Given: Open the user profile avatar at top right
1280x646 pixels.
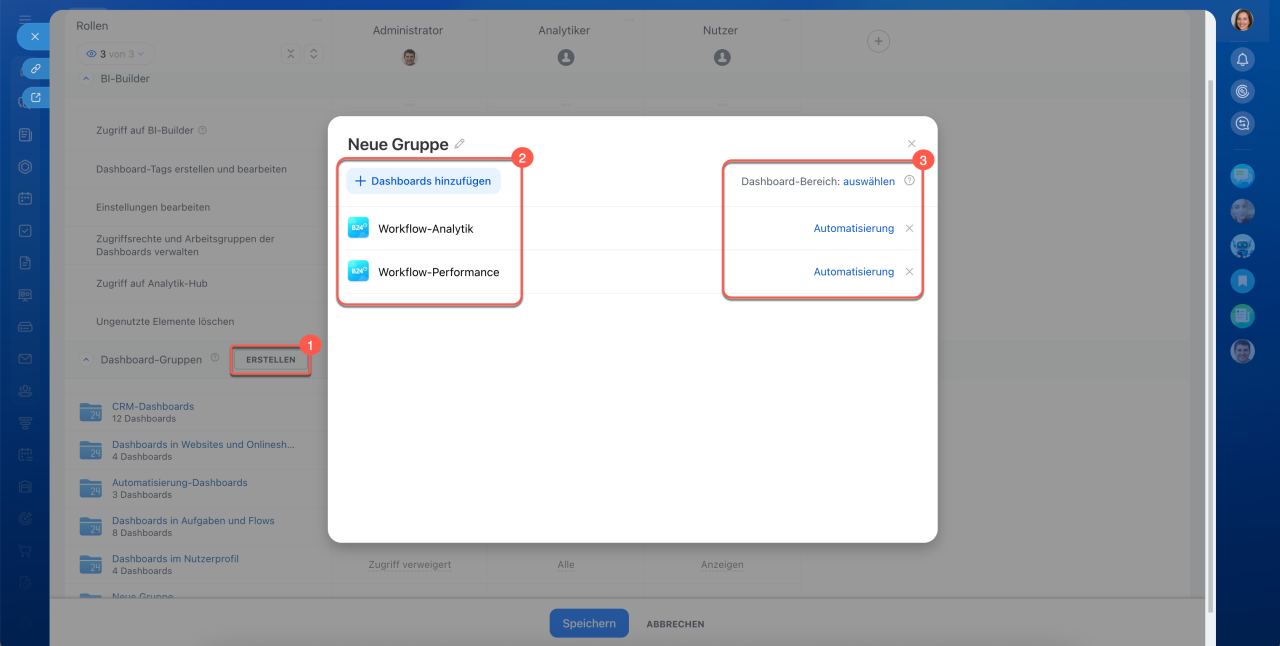Looking at the screenshot, I should [1242, 20].
